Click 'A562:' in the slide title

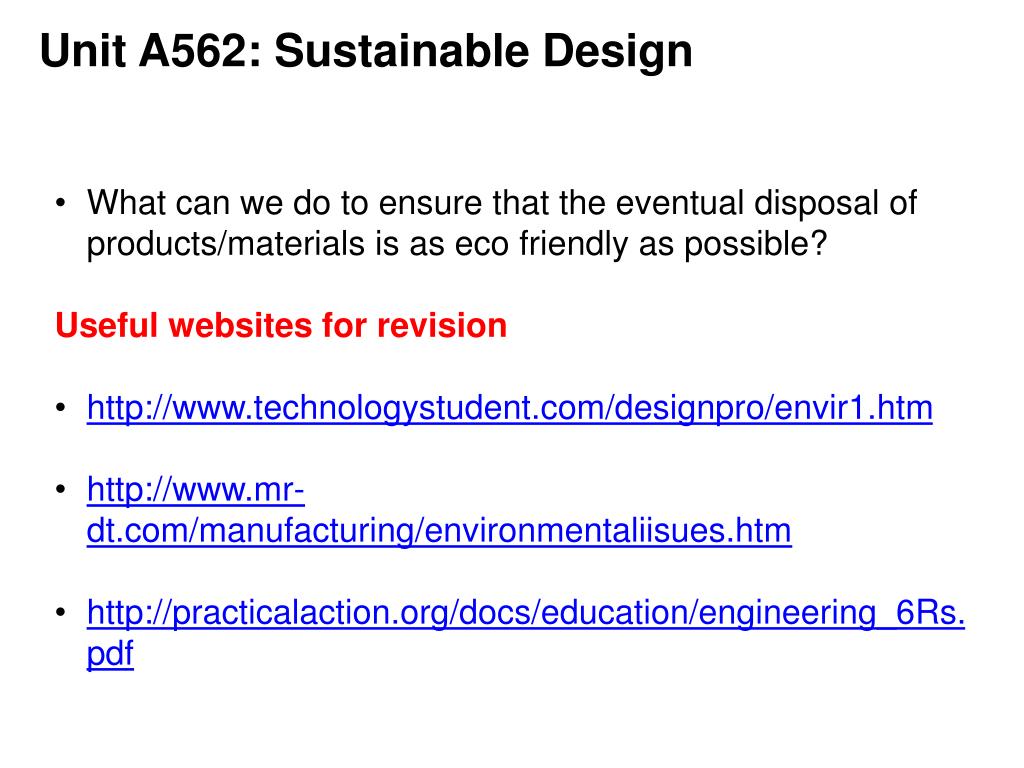[x=200, y=51]
